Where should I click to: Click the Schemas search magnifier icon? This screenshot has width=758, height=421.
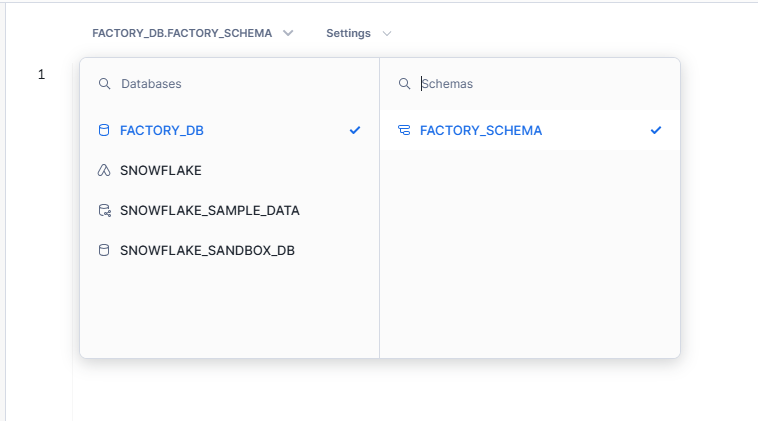tap(404, 84)
